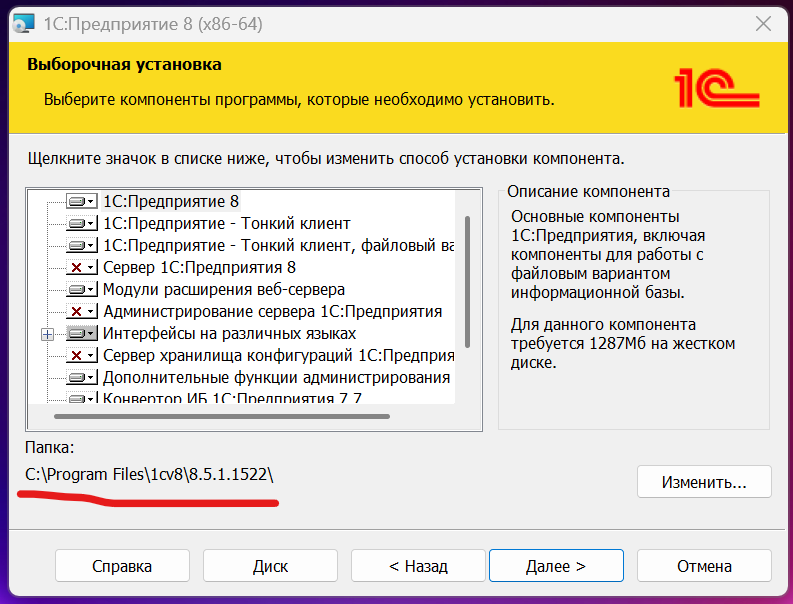
Task: Expand the Интерфейсы на различных языках node
Action: (48, 334)
